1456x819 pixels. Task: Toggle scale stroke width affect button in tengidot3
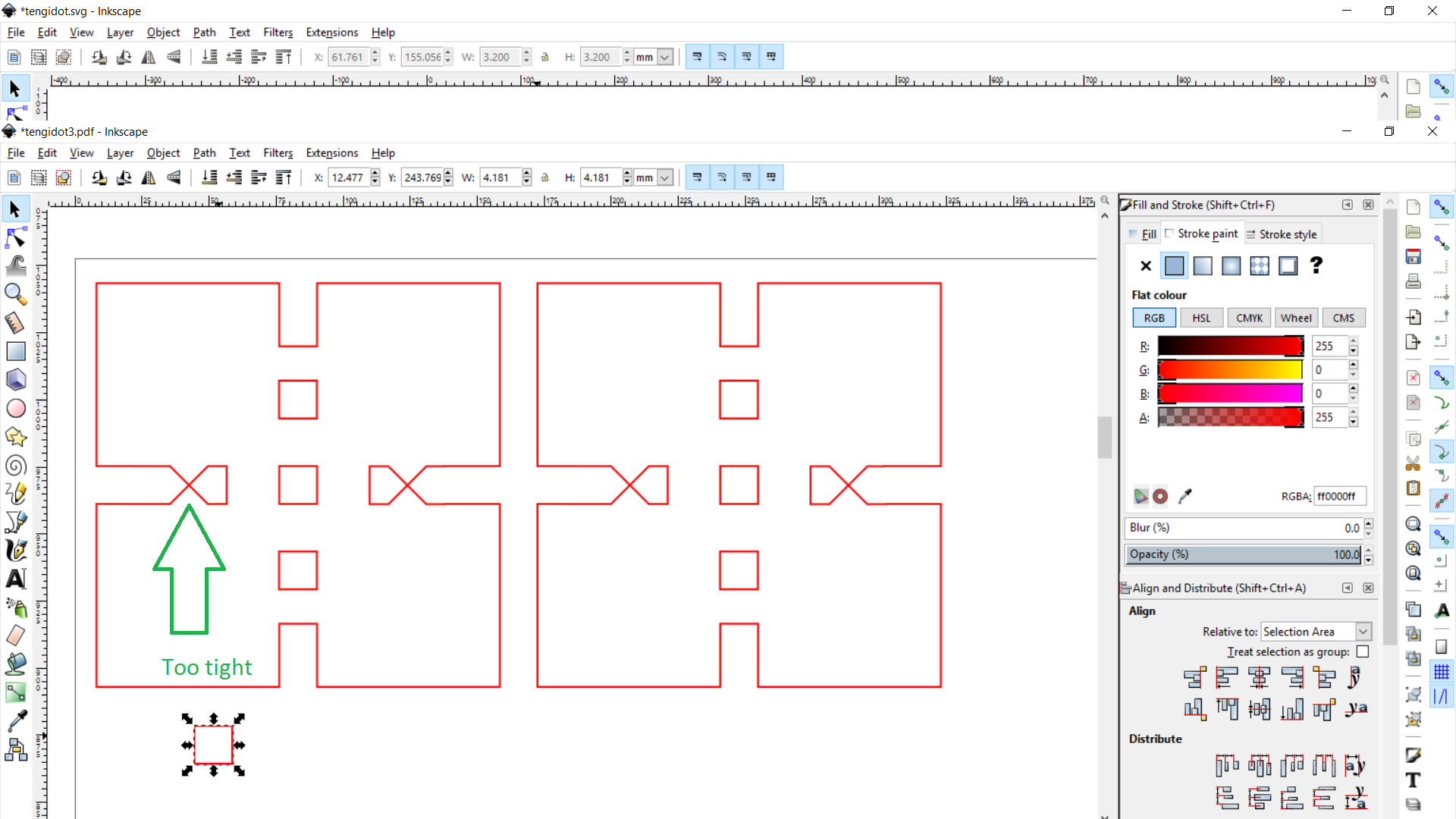click(x=697, y=177)
